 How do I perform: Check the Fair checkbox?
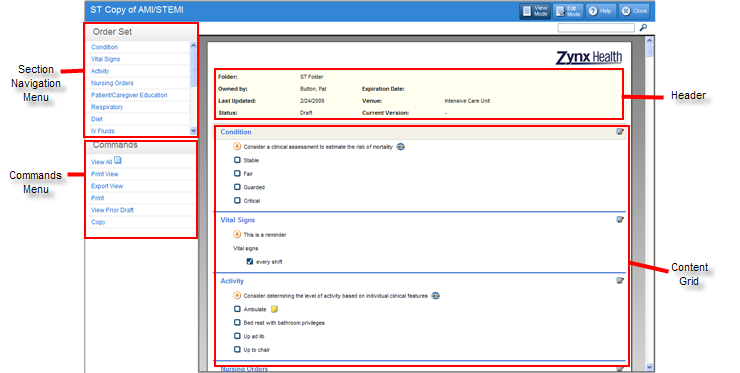click(237, 173)
